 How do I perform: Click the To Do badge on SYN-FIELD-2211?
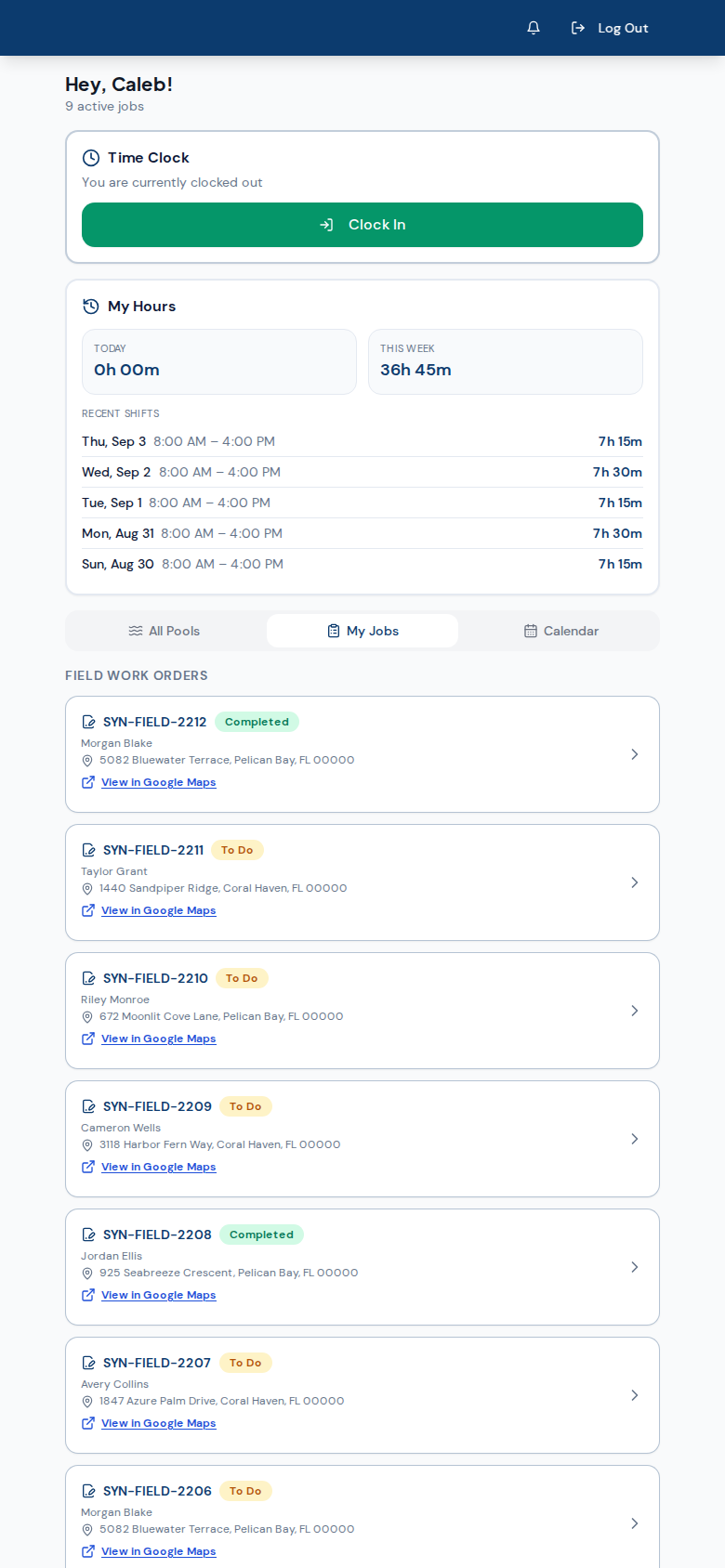click(x=237, y=850)
